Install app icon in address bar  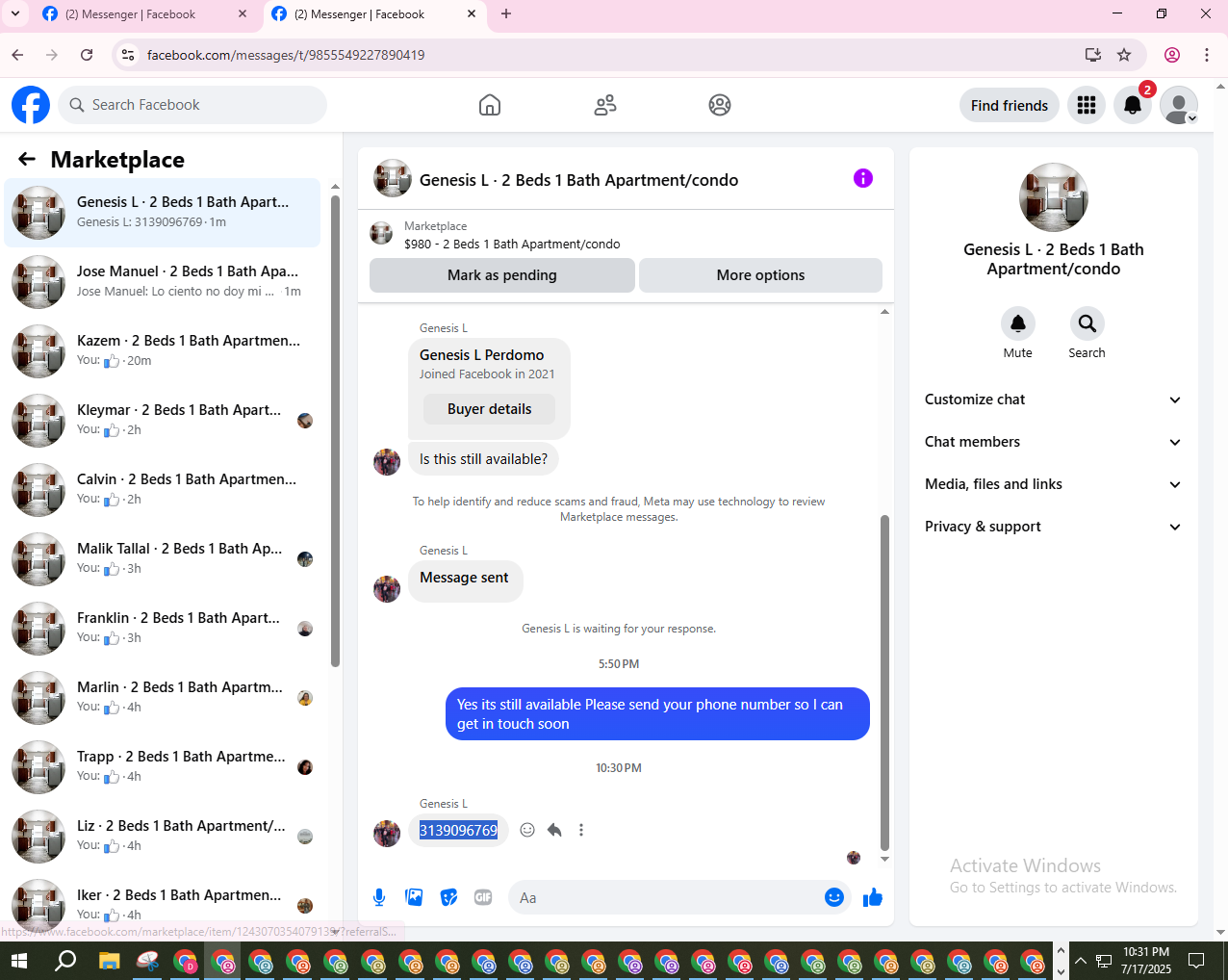tap(1093, 55)
